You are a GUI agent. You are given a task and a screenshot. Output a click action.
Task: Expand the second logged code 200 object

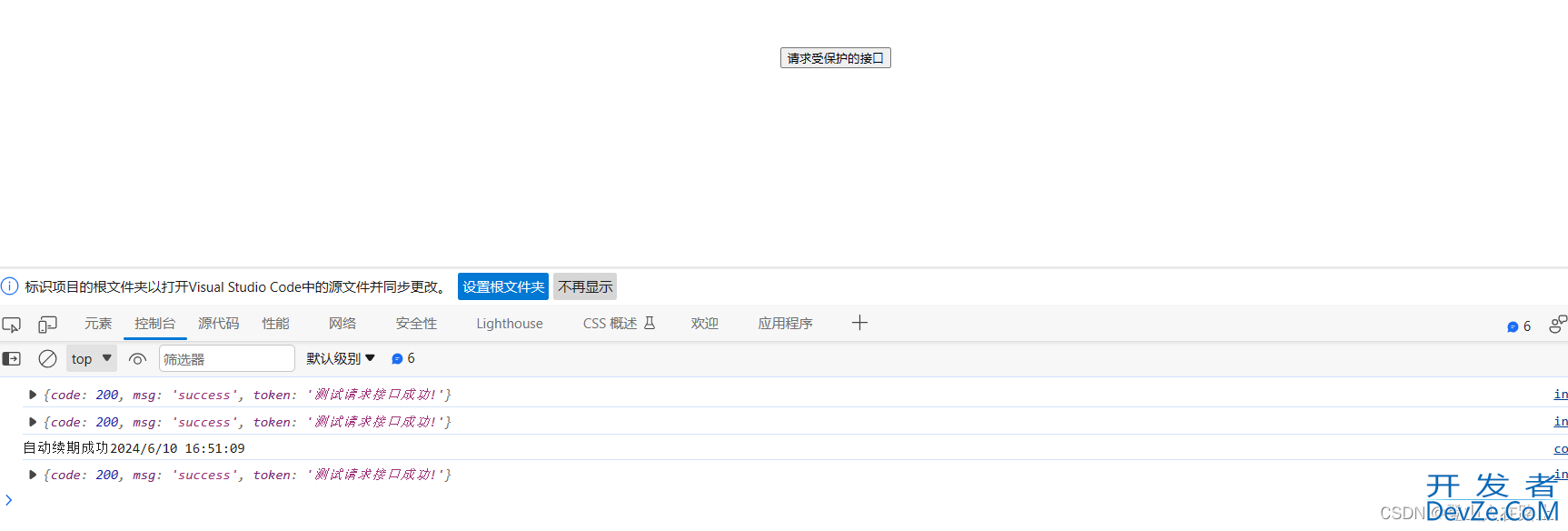[33, 422]
